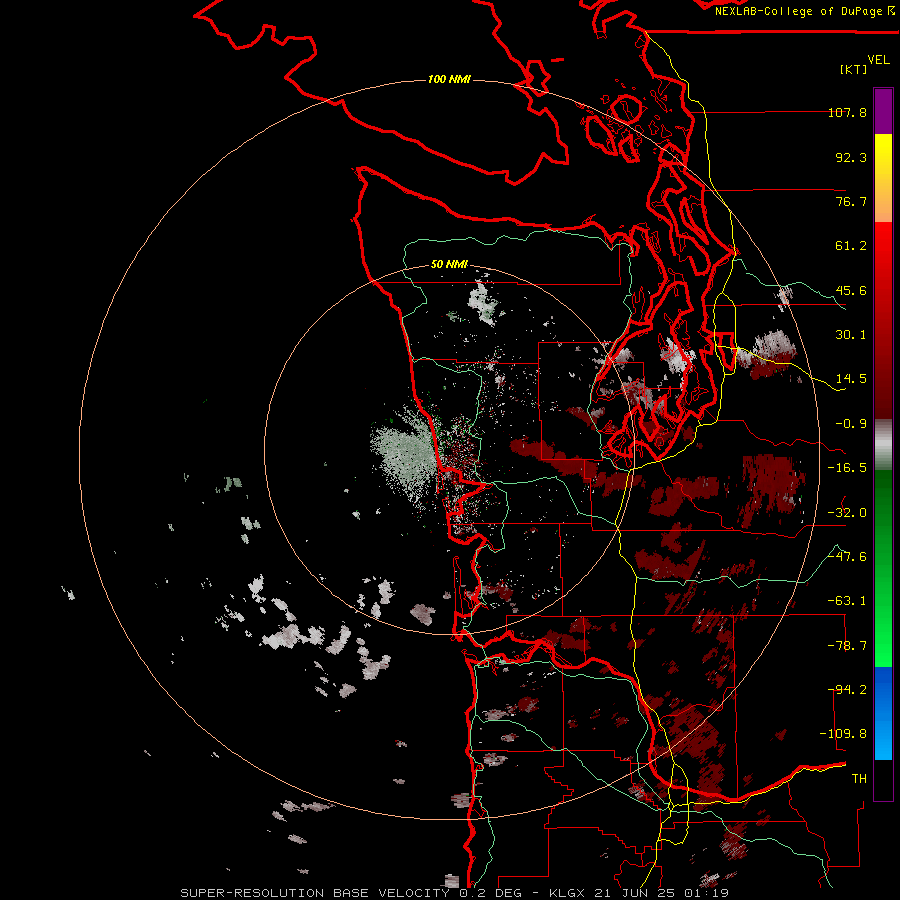
Task: Click the SUPER-RESOLUTION BASE VELOCITY title text
Action: pyautogui.click(x=315, y=893)
